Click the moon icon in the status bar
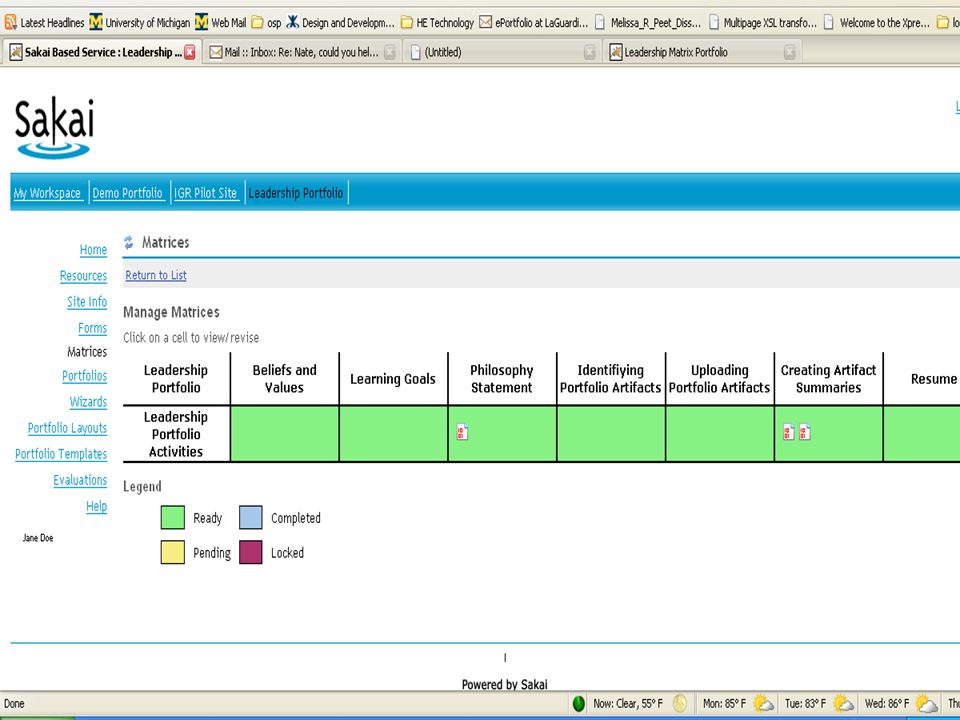This screenshot has width=960, height=720. pos(680,703)
